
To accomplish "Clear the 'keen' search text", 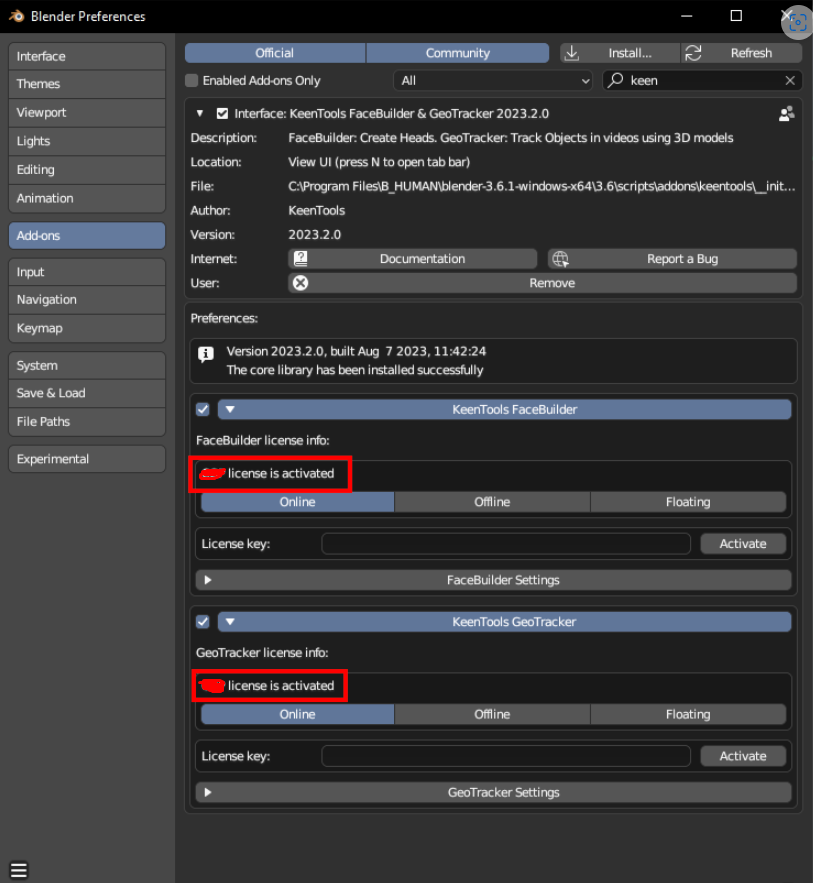I will 790,81.
